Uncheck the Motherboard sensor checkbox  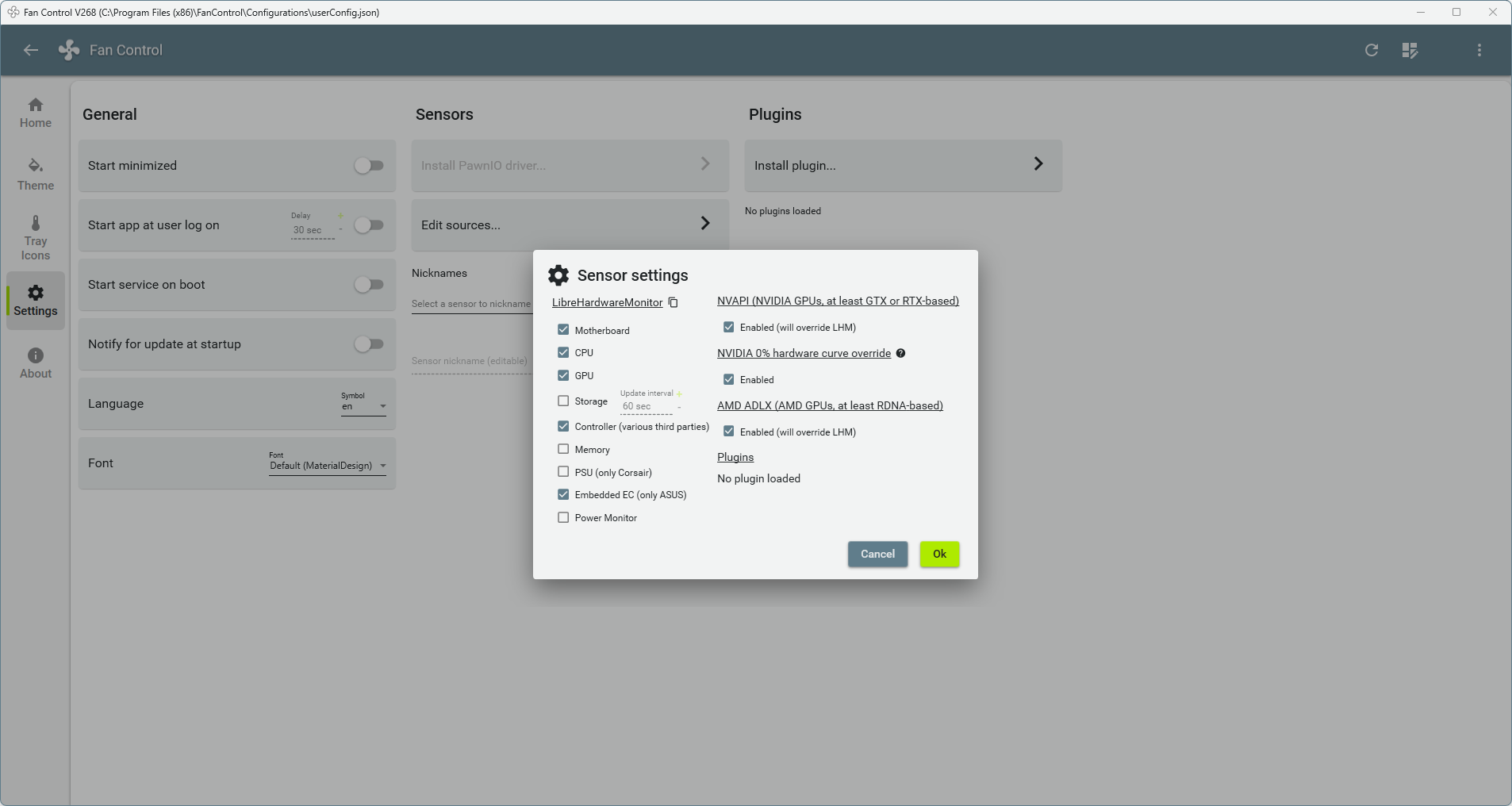pos(563,330)
